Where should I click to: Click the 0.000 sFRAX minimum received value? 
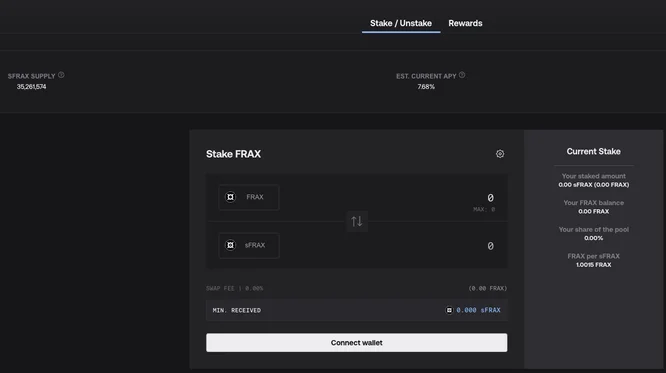click(478, 310)
